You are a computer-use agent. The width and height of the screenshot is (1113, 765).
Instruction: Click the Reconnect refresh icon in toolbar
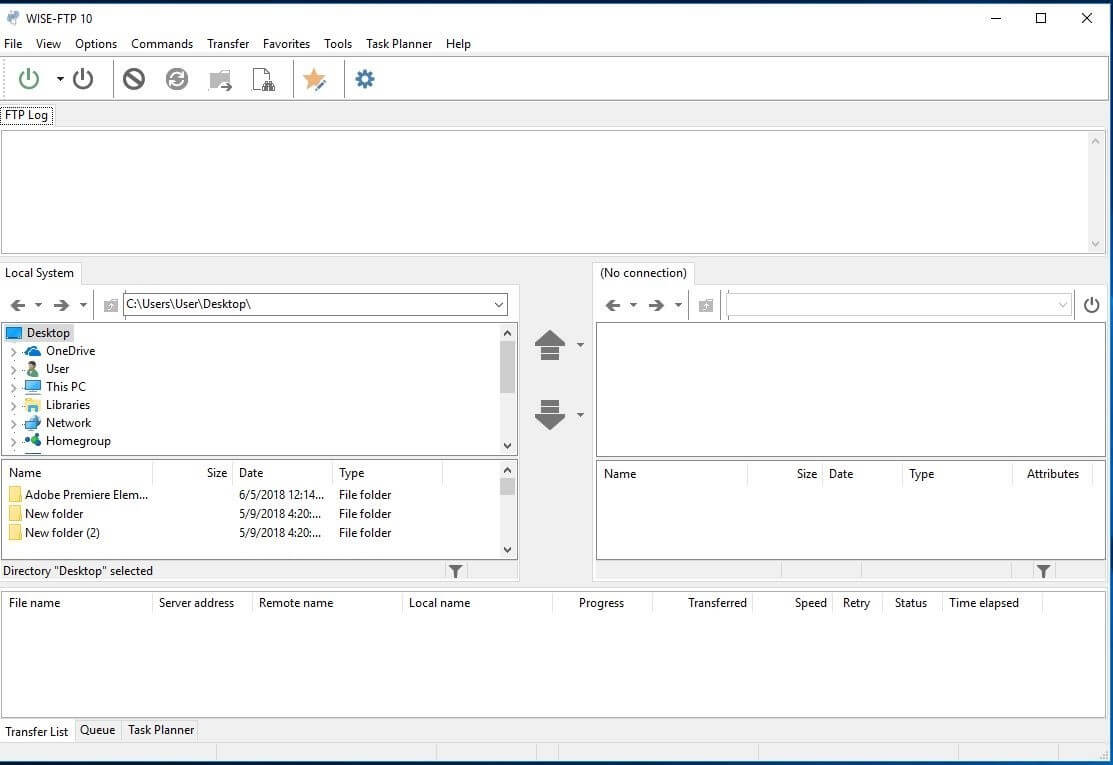tap(177, 79)
